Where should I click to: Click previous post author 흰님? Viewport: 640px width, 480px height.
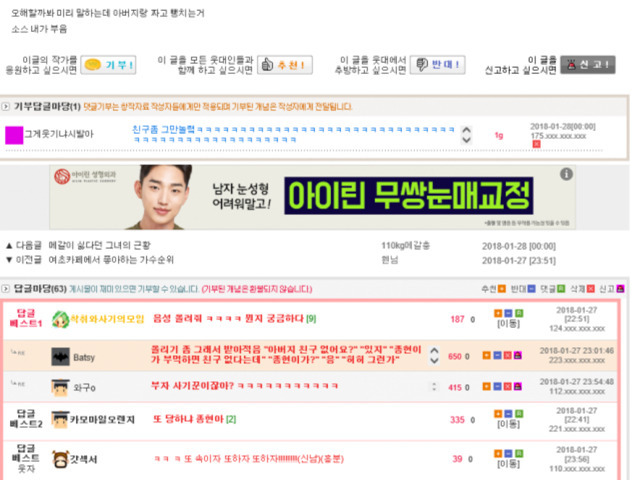tap(390, 260)
